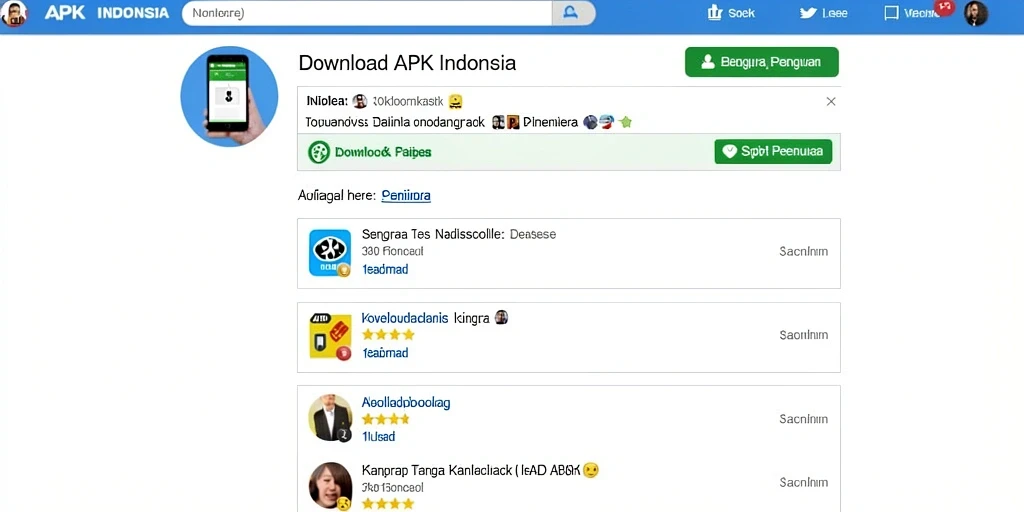Click the Download APK Indonsia heading

tap(407, 63)
